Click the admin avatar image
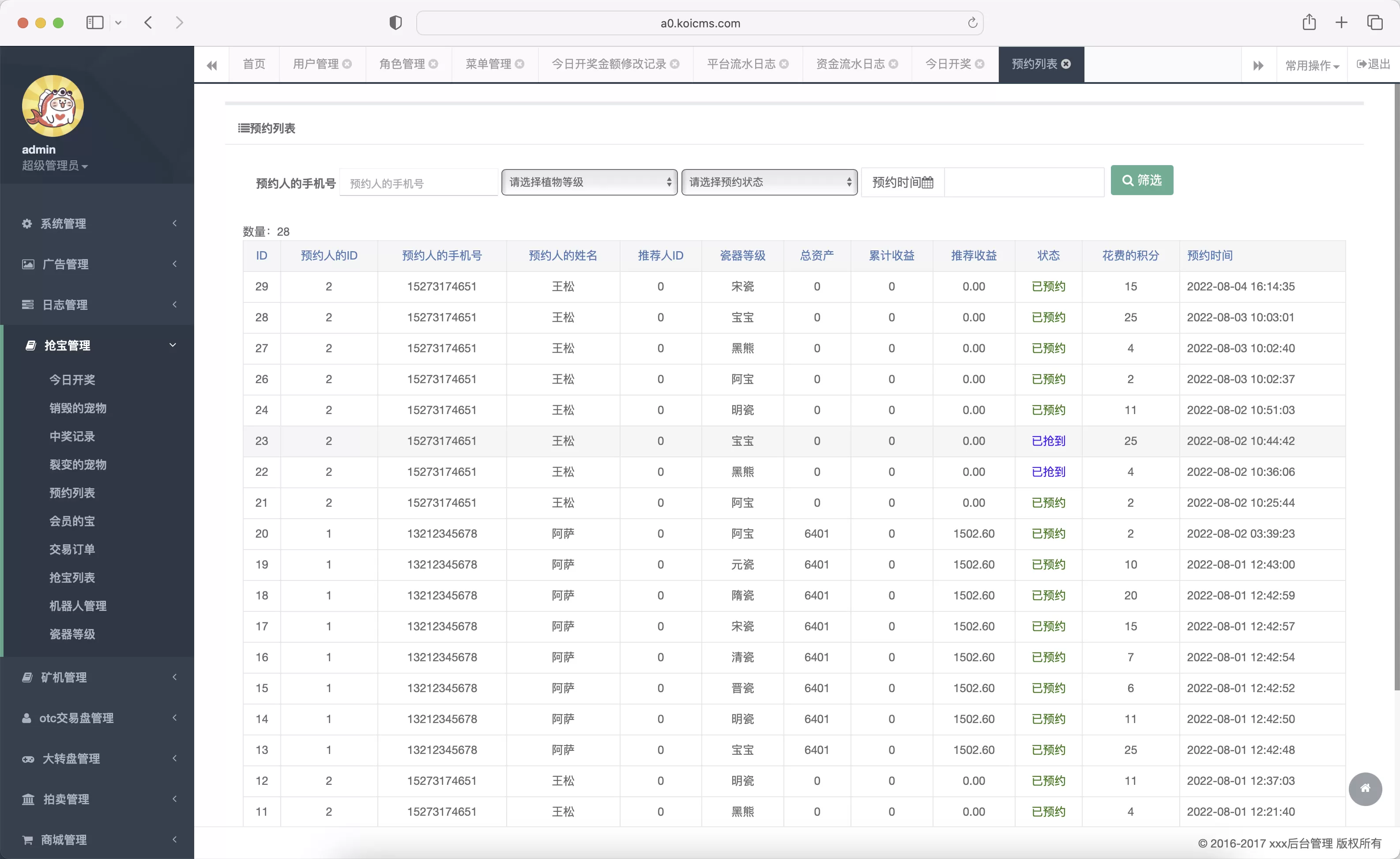The height and width of the screenshot is (859, 1400). pyautogui.click(x=53, y=106)
